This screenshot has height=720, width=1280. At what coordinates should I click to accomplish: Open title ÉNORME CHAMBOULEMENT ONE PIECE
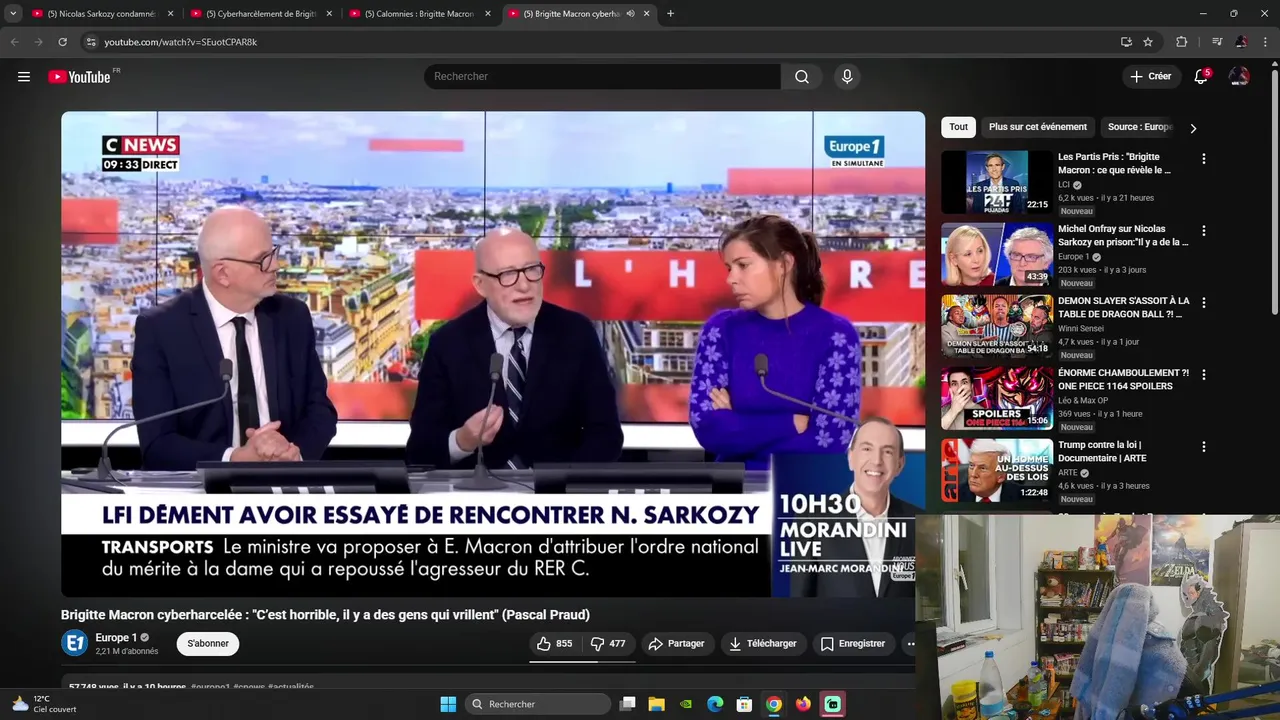[x=1123, y=380]
